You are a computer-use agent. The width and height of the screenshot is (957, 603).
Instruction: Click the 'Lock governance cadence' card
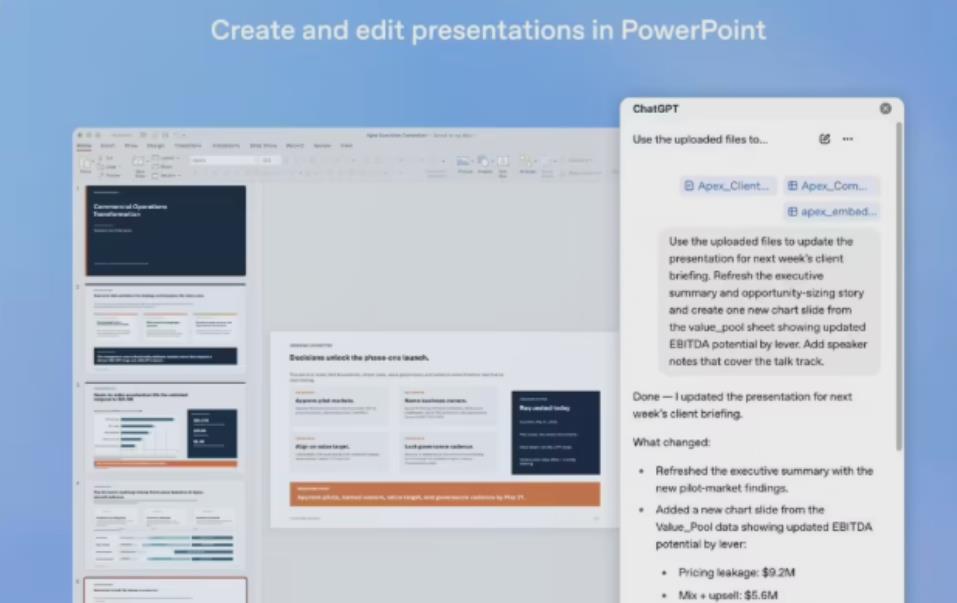[x=448, y=452]
